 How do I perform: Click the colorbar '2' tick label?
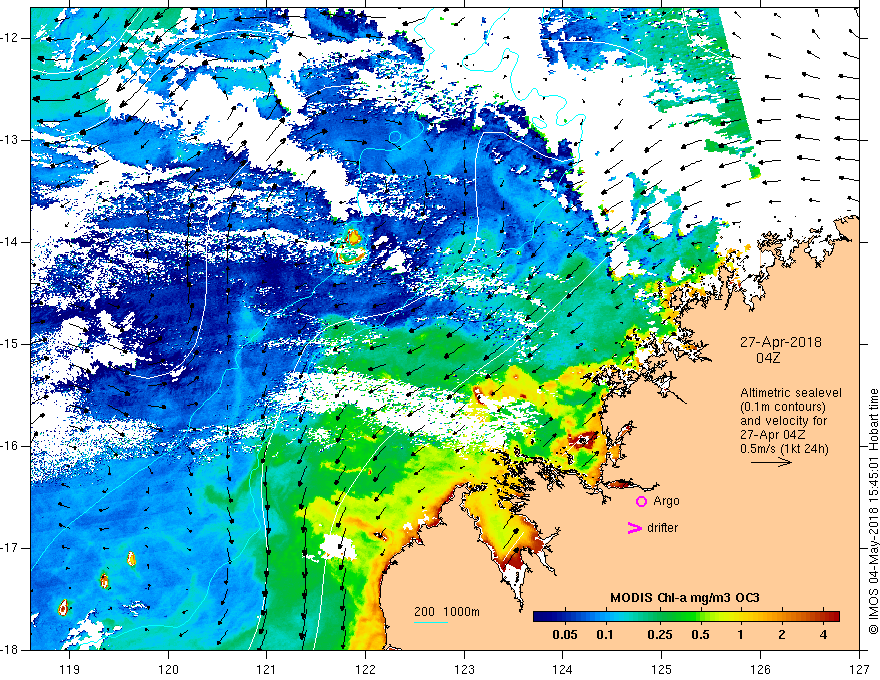pyautogui.click(x=782, y=635)
